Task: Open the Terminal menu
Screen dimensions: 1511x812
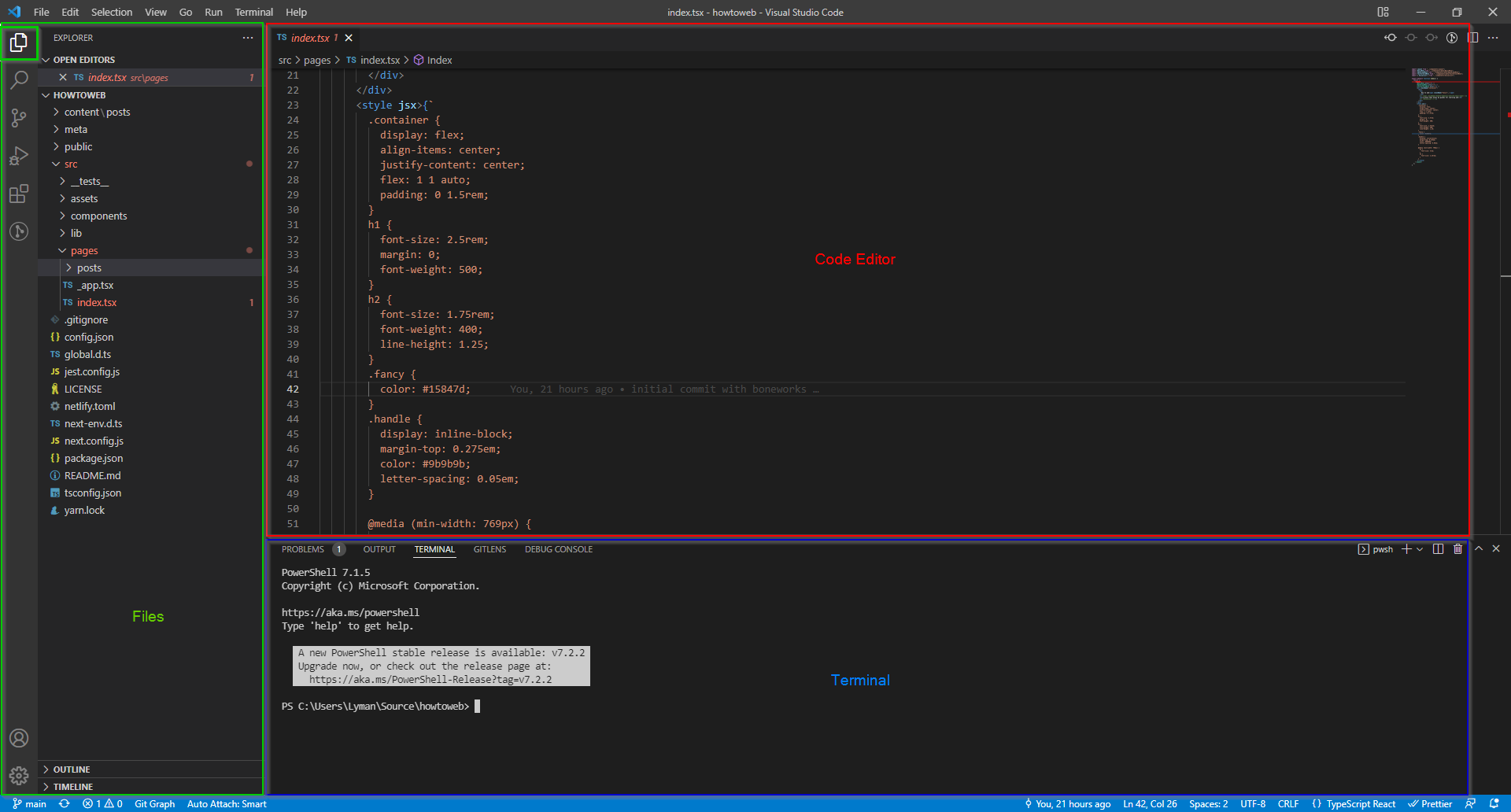Action: (x=253, y=12)
